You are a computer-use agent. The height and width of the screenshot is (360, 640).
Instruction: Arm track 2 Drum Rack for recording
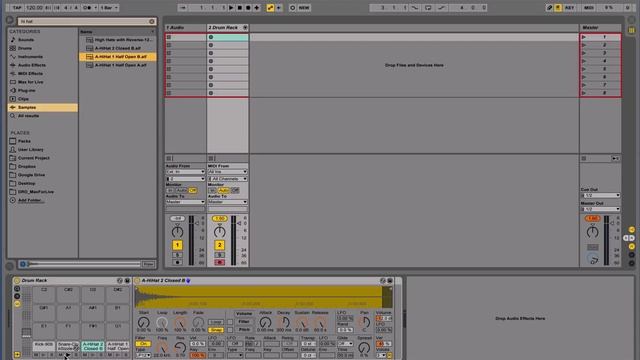coord(219,262)
